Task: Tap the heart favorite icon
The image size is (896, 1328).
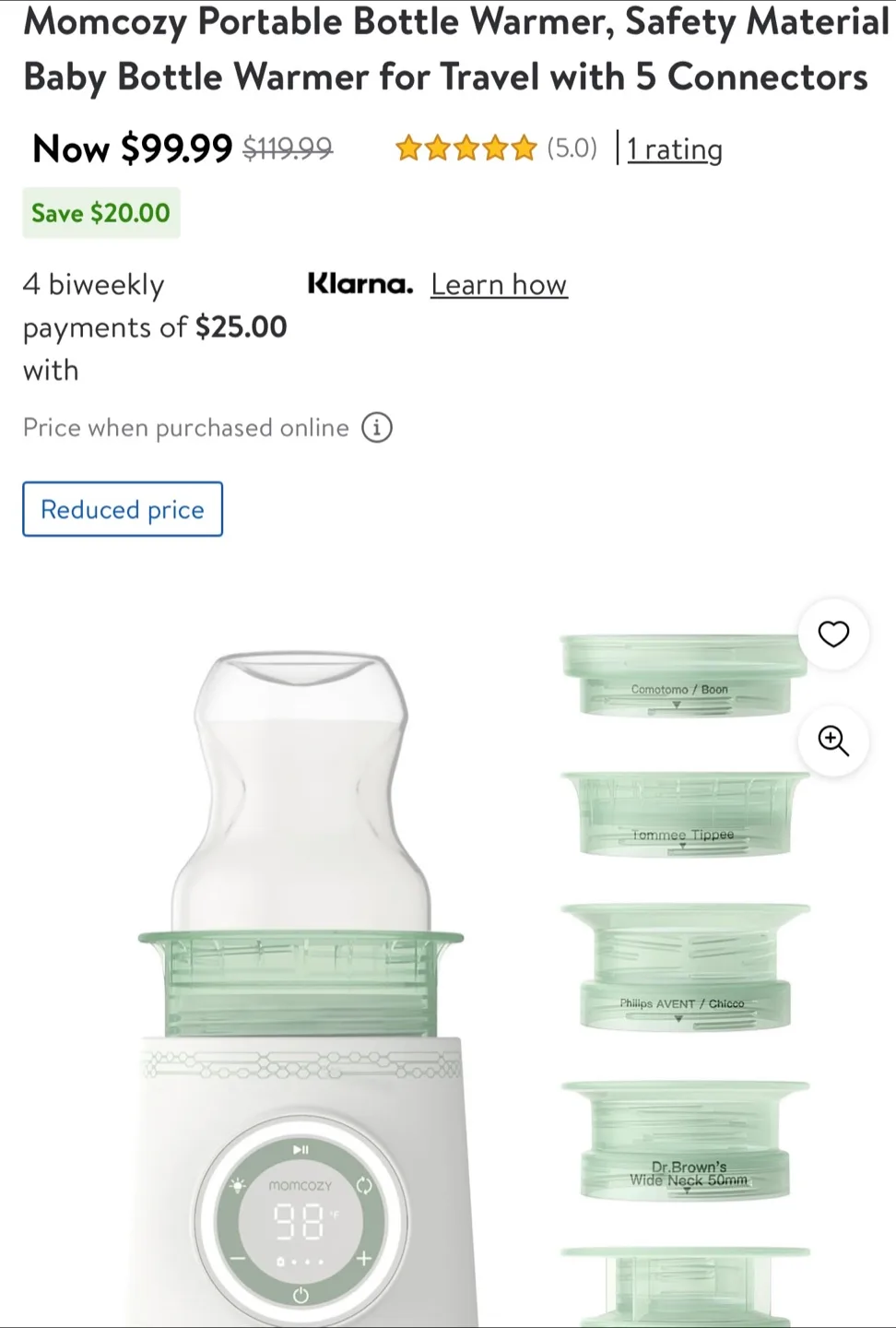Action: pos(833,634)
